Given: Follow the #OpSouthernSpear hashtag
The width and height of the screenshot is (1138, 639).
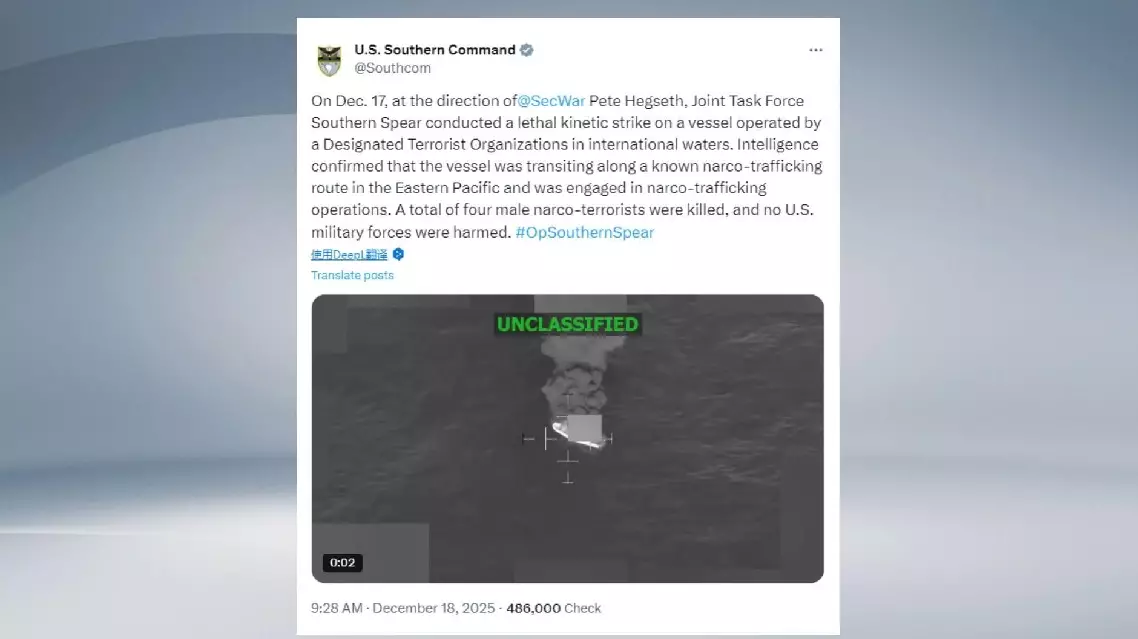Looking at the screenshot, I should click(x=585, y=232).
